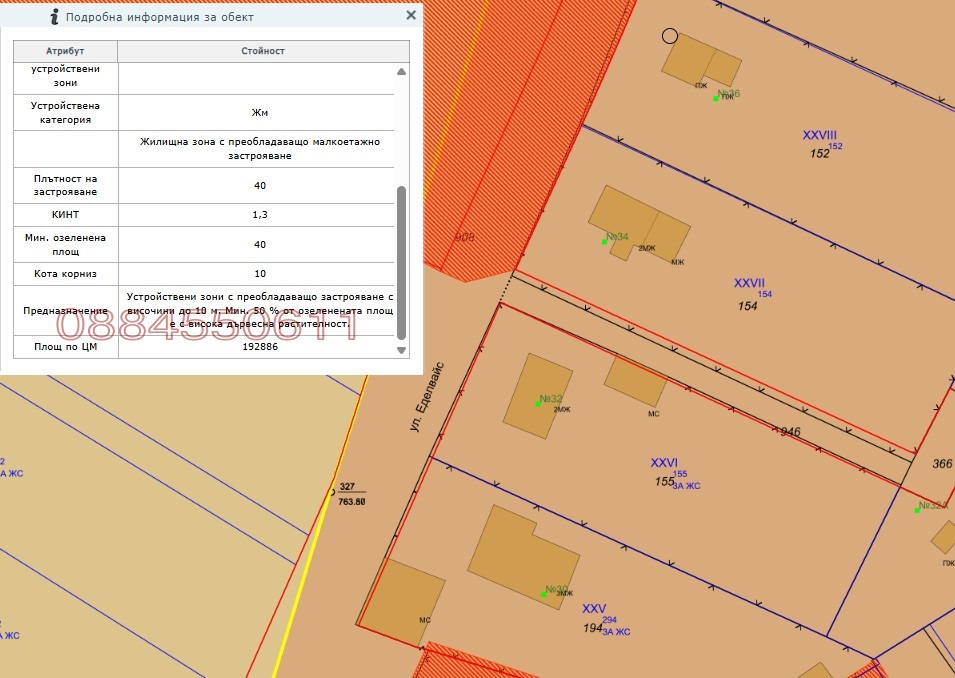
Task: Click parcel XXVIII label on the map
Action: click(819, 135)
